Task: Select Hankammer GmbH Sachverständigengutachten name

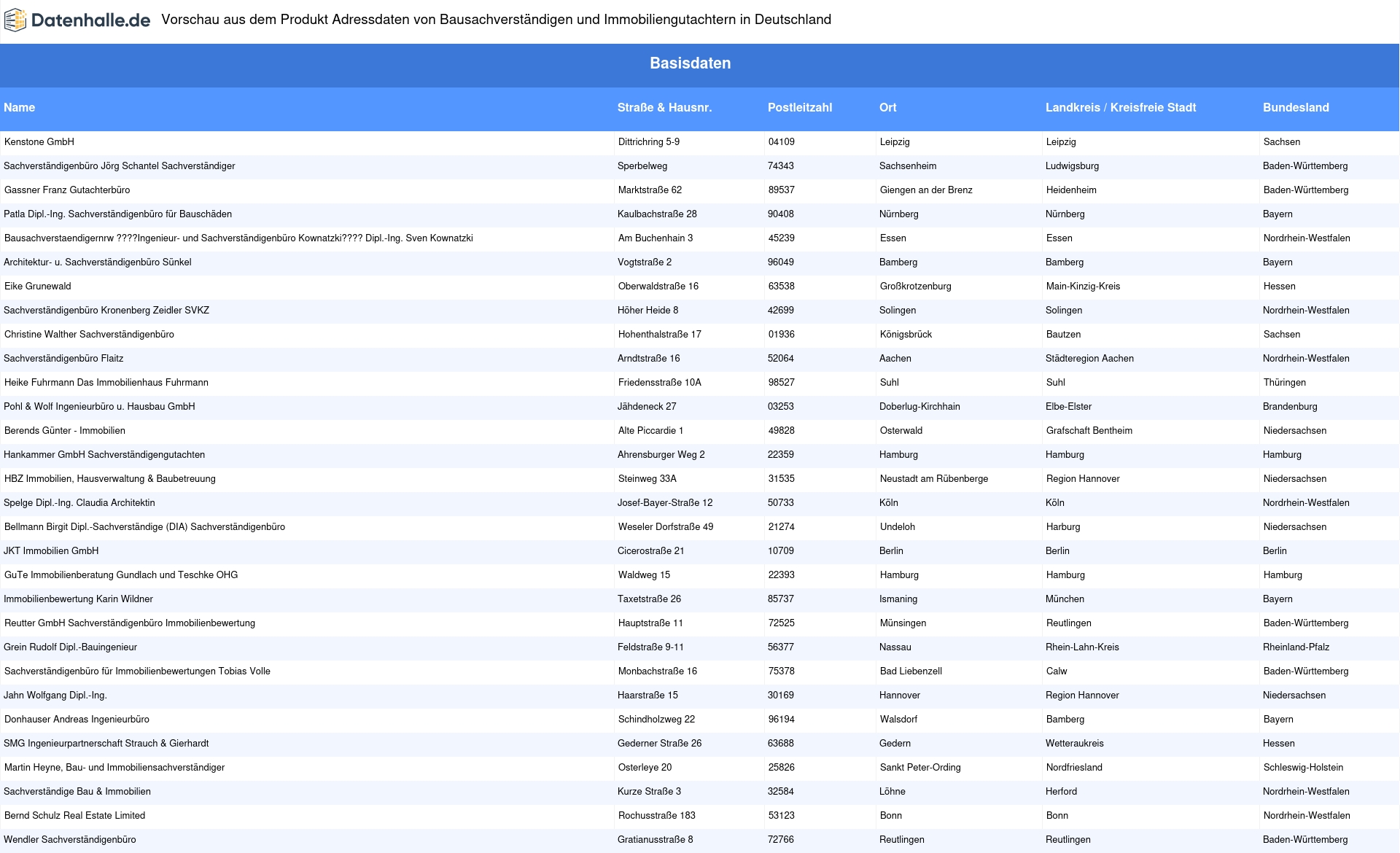Action: click(x=104, y=454)
